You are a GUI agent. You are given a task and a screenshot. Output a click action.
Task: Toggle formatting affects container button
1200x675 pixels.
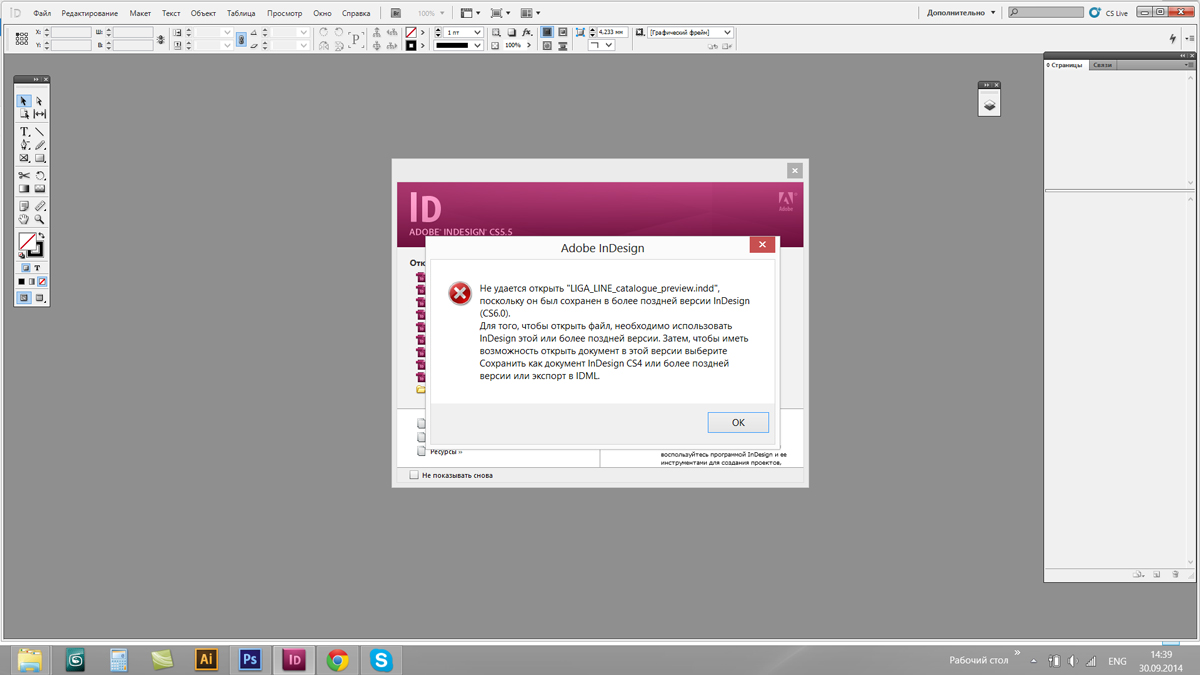coord(26,268)
